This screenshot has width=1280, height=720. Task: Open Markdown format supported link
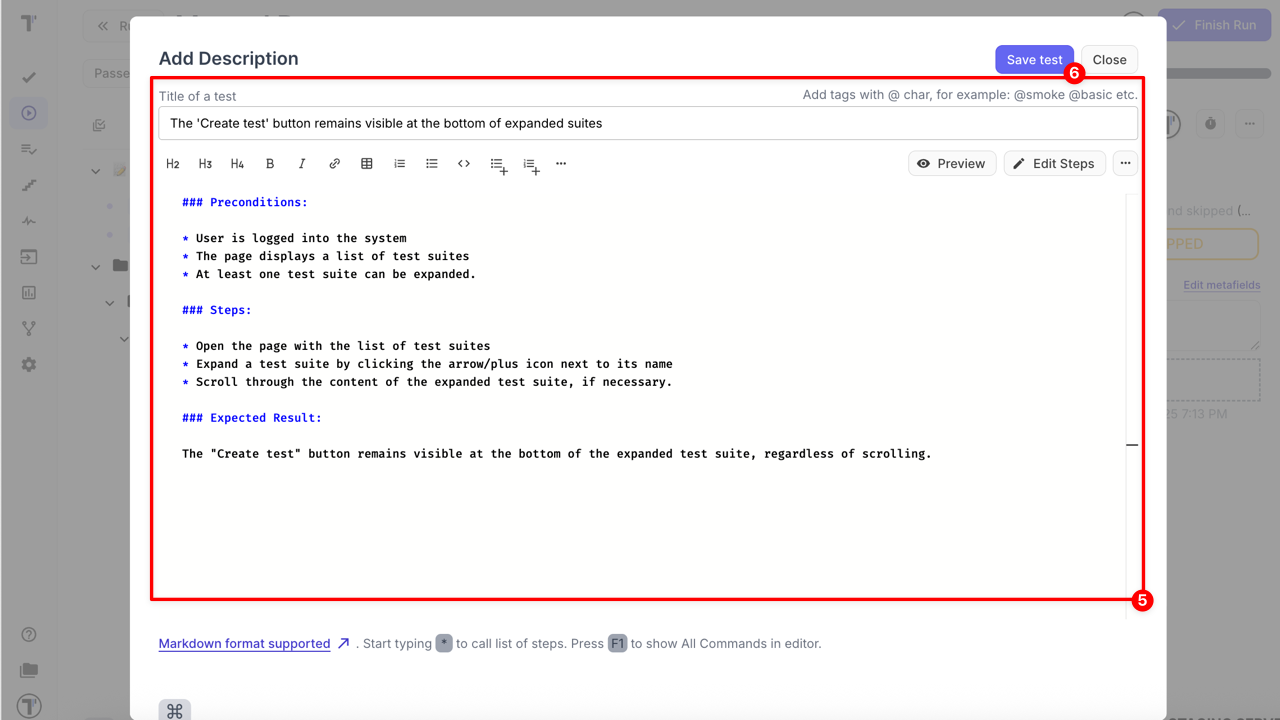point(244,644)
